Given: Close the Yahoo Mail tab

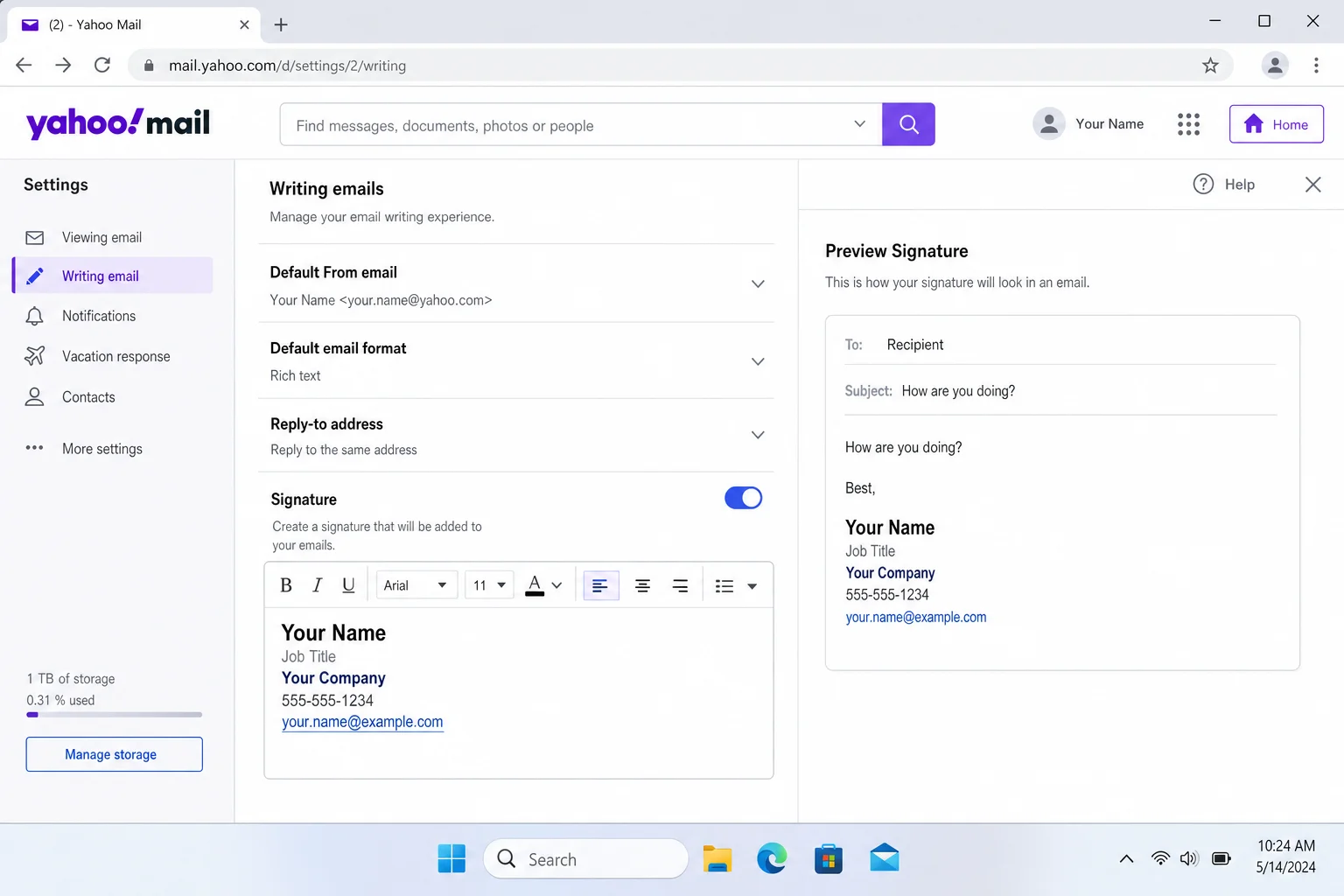Looking at the screenshot, I should click(x=244, y=24).
